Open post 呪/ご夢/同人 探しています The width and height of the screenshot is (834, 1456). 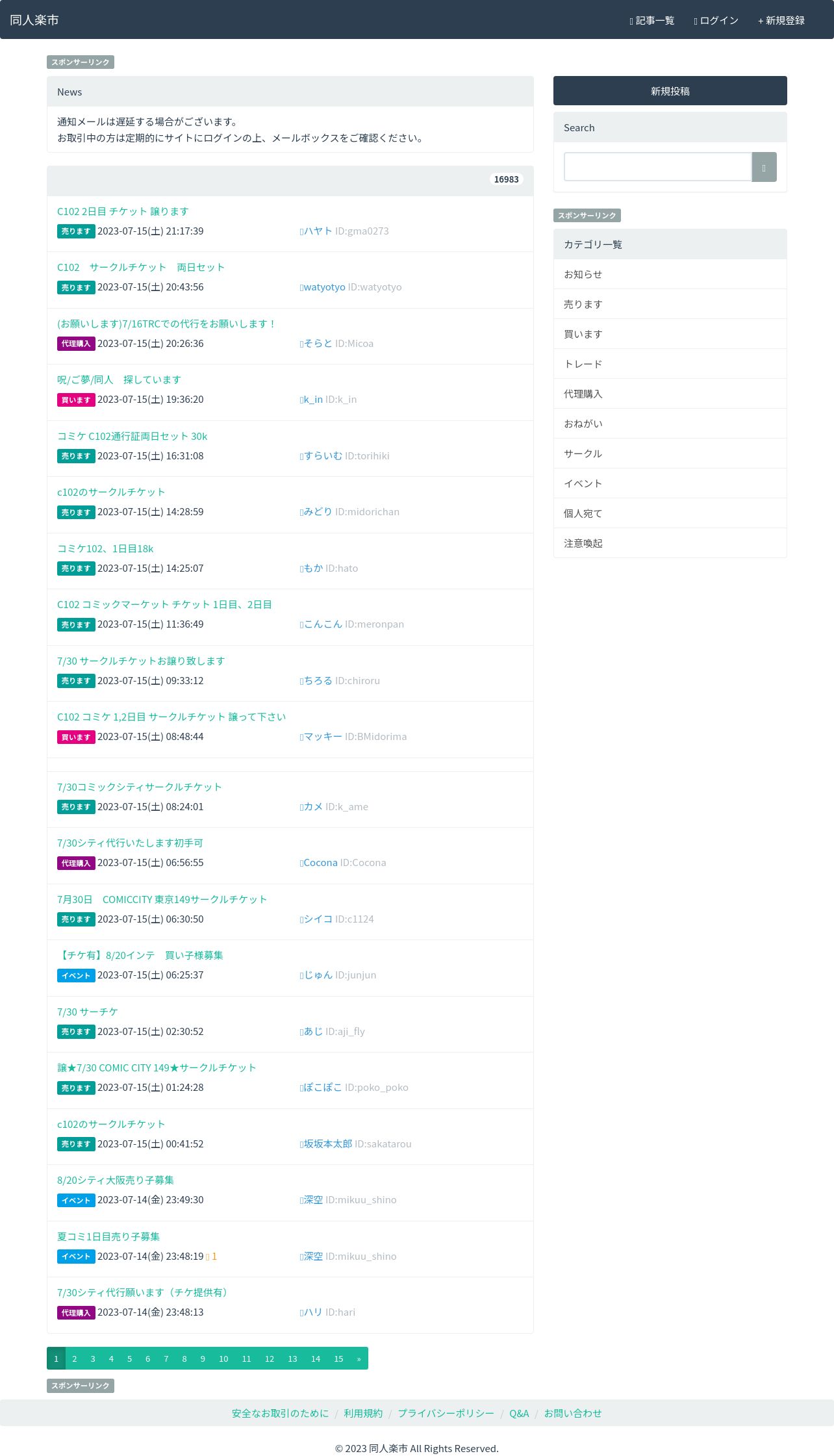(x=119, y=379)
